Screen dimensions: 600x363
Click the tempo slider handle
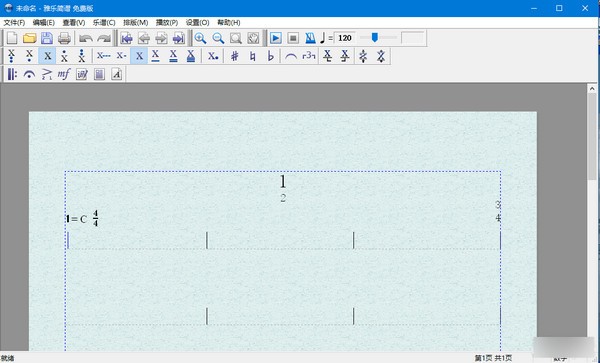click(375, 37)
